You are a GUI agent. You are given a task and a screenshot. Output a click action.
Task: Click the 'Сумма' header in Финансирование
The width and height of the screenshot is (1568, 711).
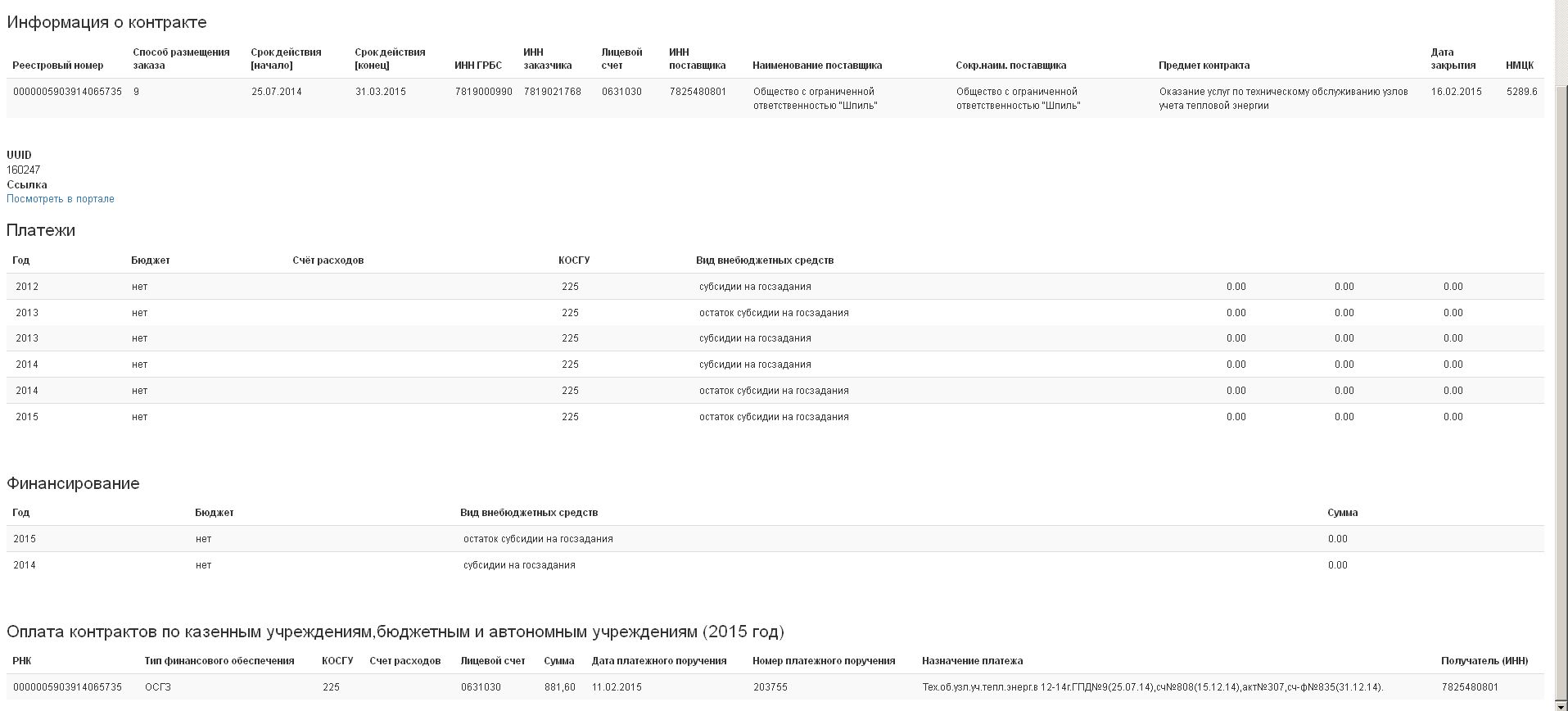point(1343,513)
